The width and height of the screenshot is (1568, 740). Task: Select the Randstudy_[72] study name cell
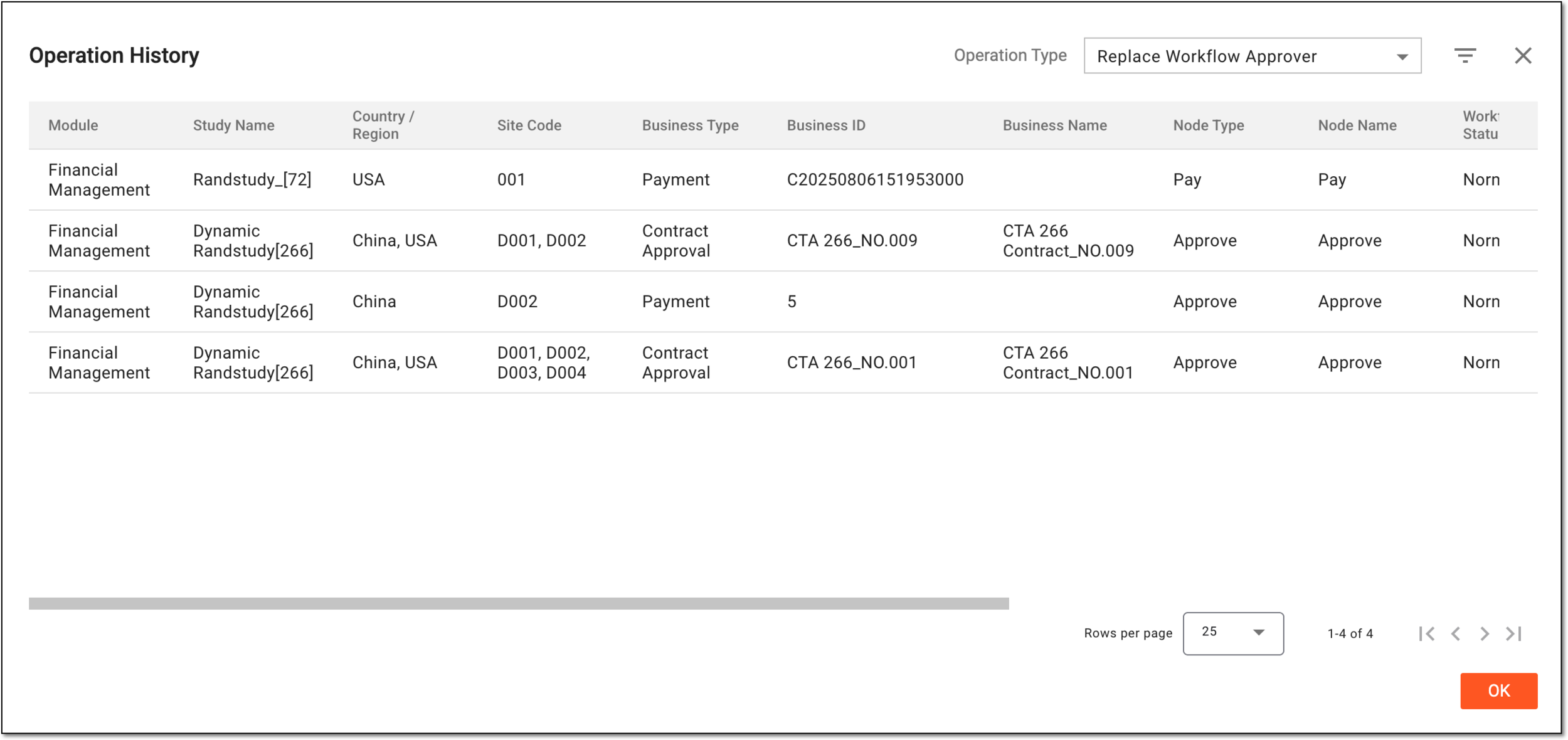(252, 180)
